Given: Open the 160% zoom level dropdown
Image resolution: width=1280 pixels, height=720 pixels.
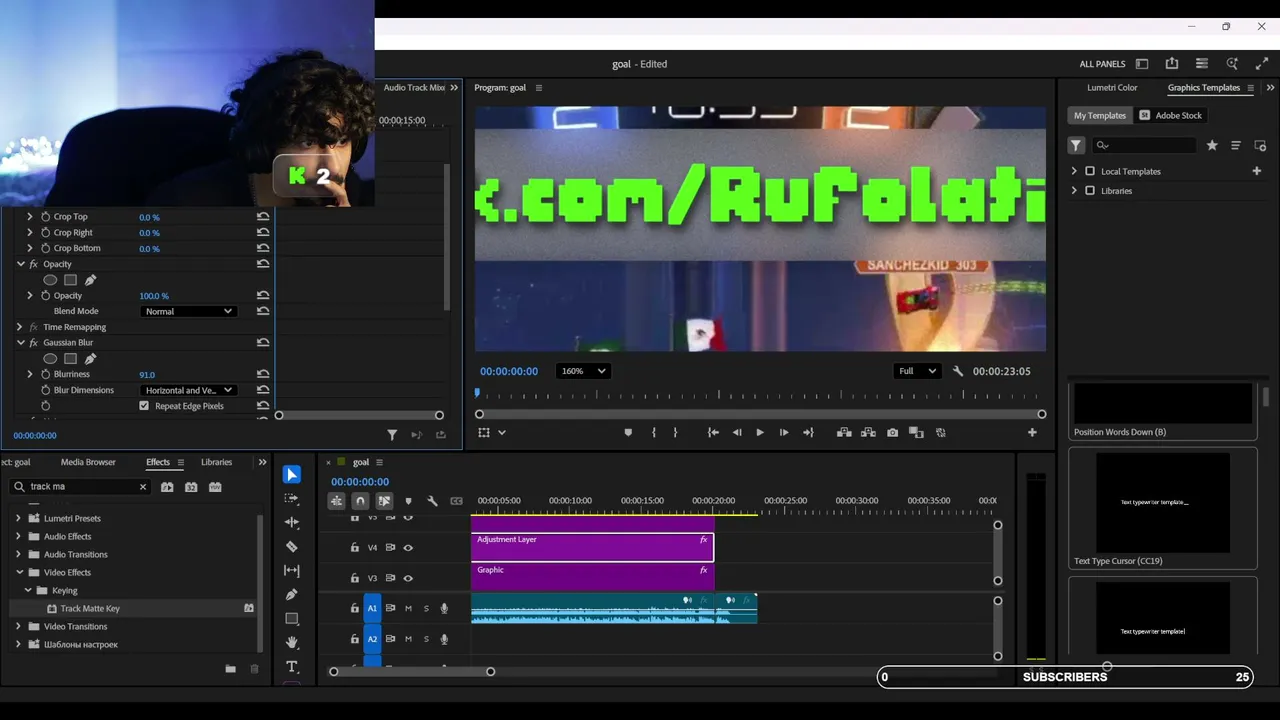Looking at the screenshot, I should pyautogui.click(x=582, y=371).
